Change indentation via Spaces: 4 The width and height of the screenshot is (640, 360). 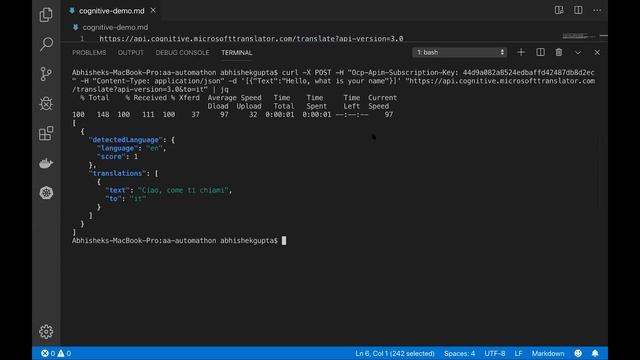pyautogui.click(x=459, y=353)
